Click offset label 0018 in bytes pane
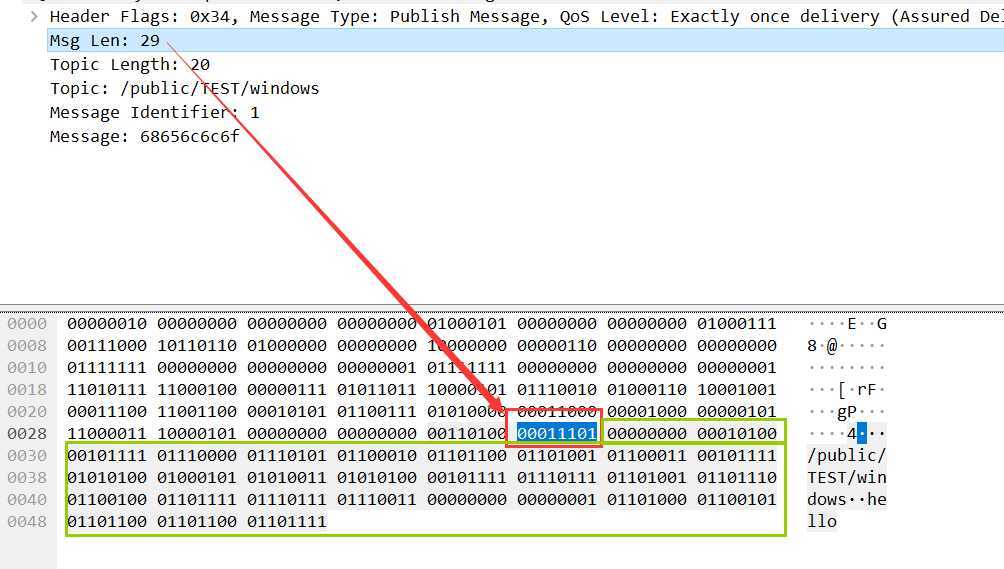 (27, 389)
